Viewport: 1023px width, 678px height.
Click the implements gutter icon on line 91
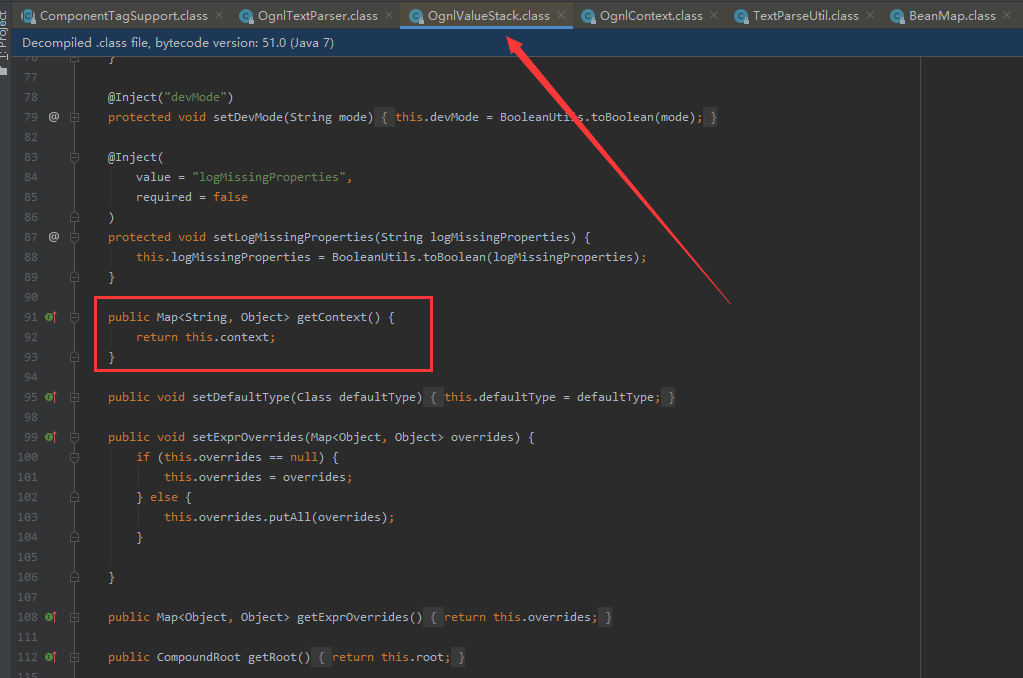(x=51, y=317)
